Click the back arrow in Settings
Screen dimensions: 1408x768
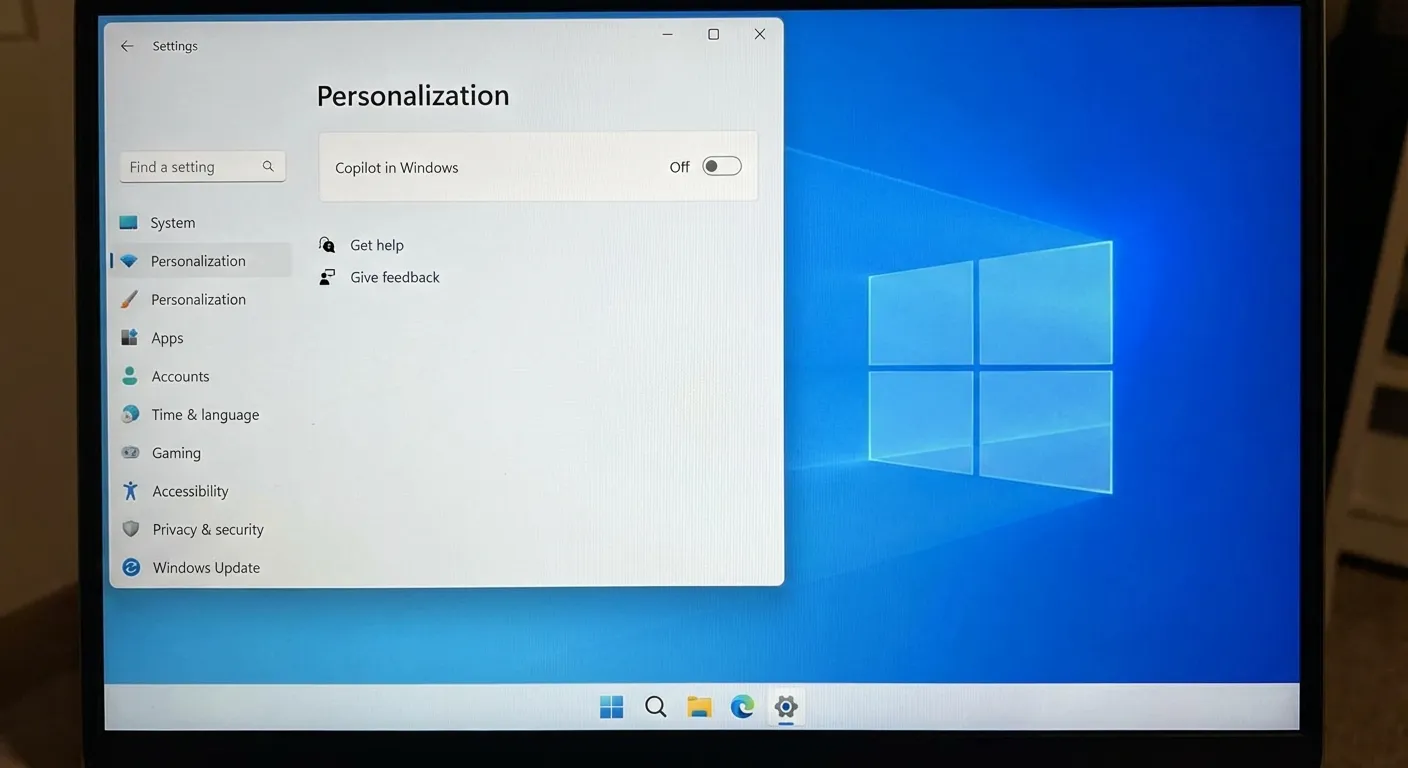pos(126,45)
